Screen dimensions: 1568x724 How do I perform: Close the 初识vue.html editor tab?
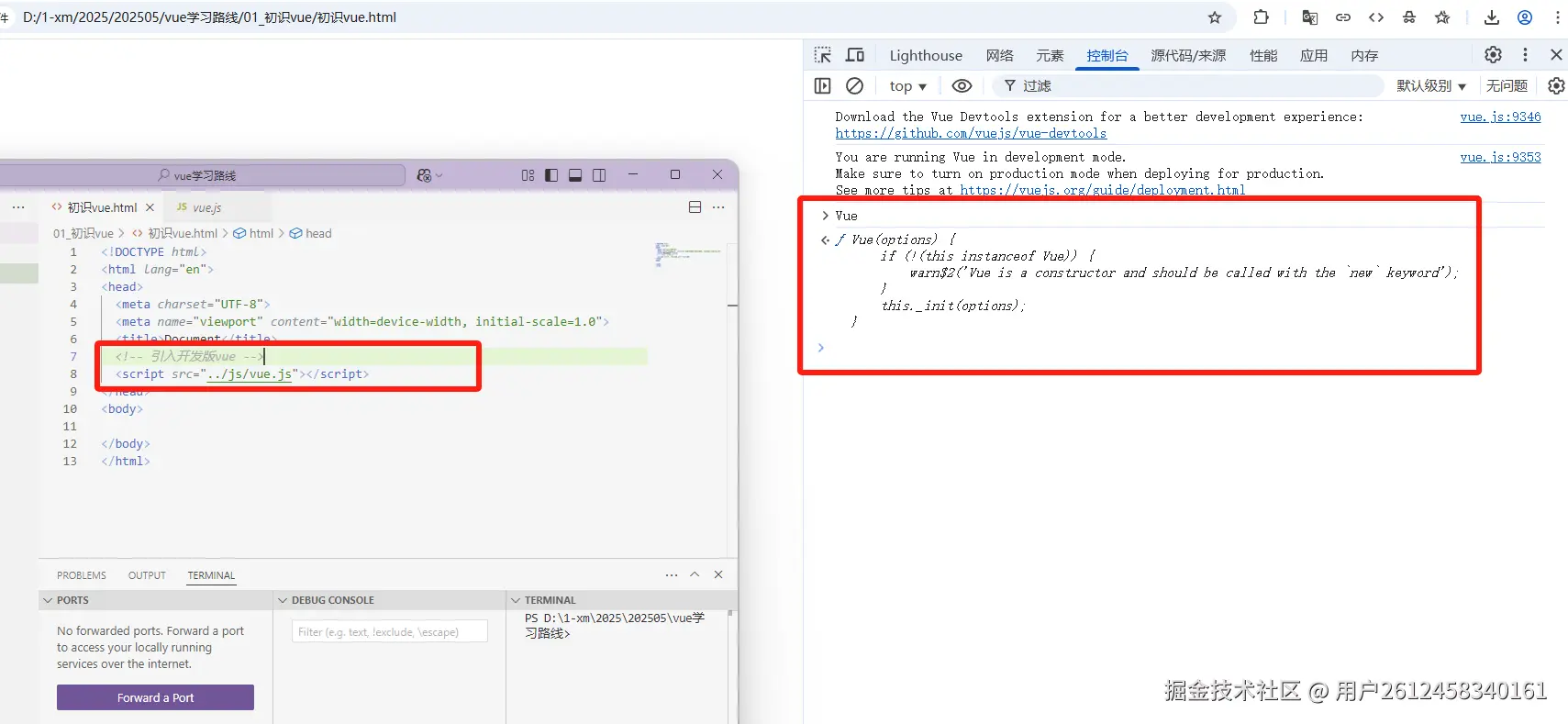coord(150,207)
